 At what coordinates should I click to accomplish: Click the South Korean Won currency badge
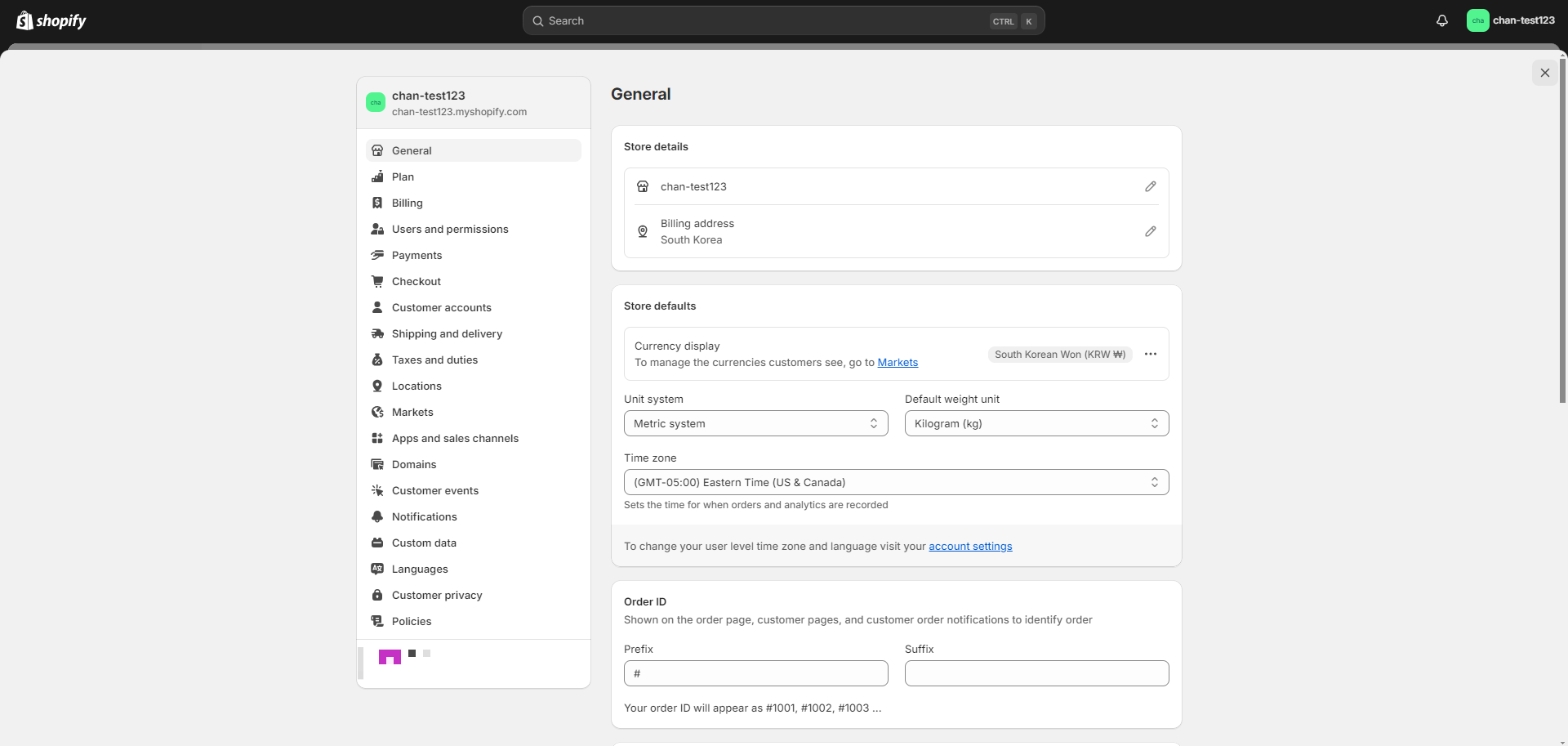click(x=1060, y=354)
